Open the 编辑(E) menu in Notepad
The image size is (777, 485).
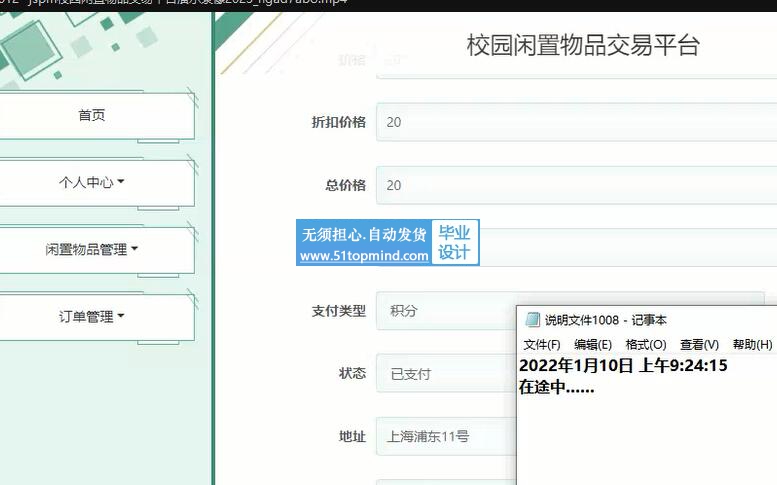click(593, 344)
